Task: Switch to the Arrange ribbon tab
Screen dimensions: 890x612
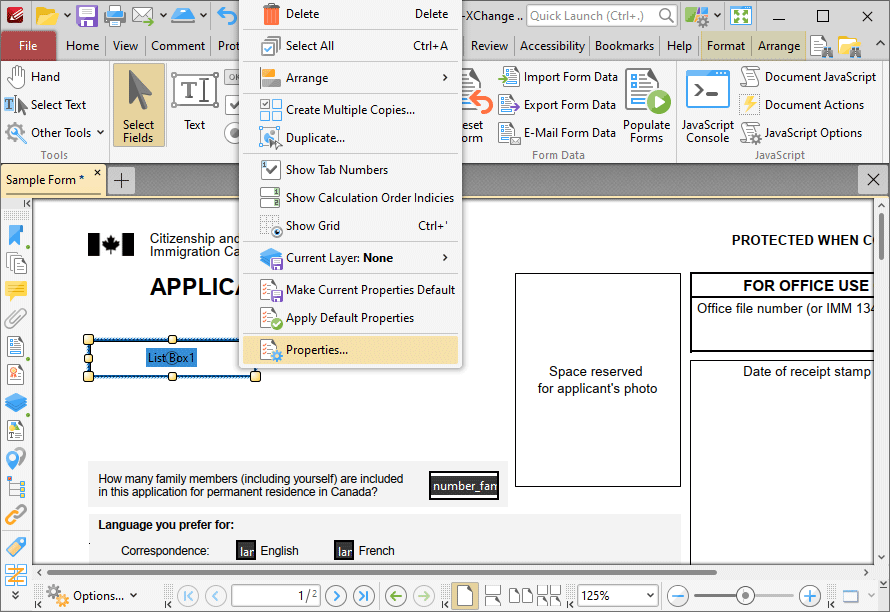Action: click(x=779, y=46)
